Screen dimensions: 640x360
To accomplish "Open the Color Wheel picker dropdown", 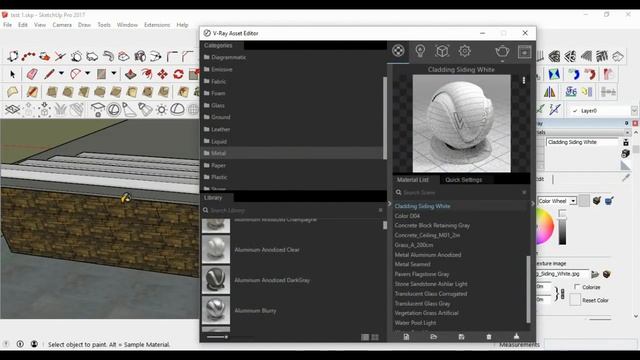I will tap(573, 201).
